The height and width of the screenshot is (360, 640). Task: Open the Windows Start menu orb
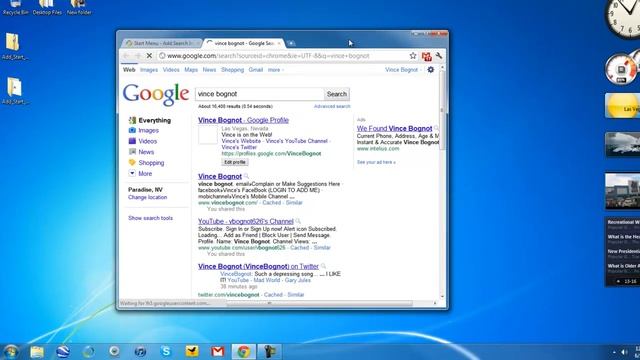(11, 351)
